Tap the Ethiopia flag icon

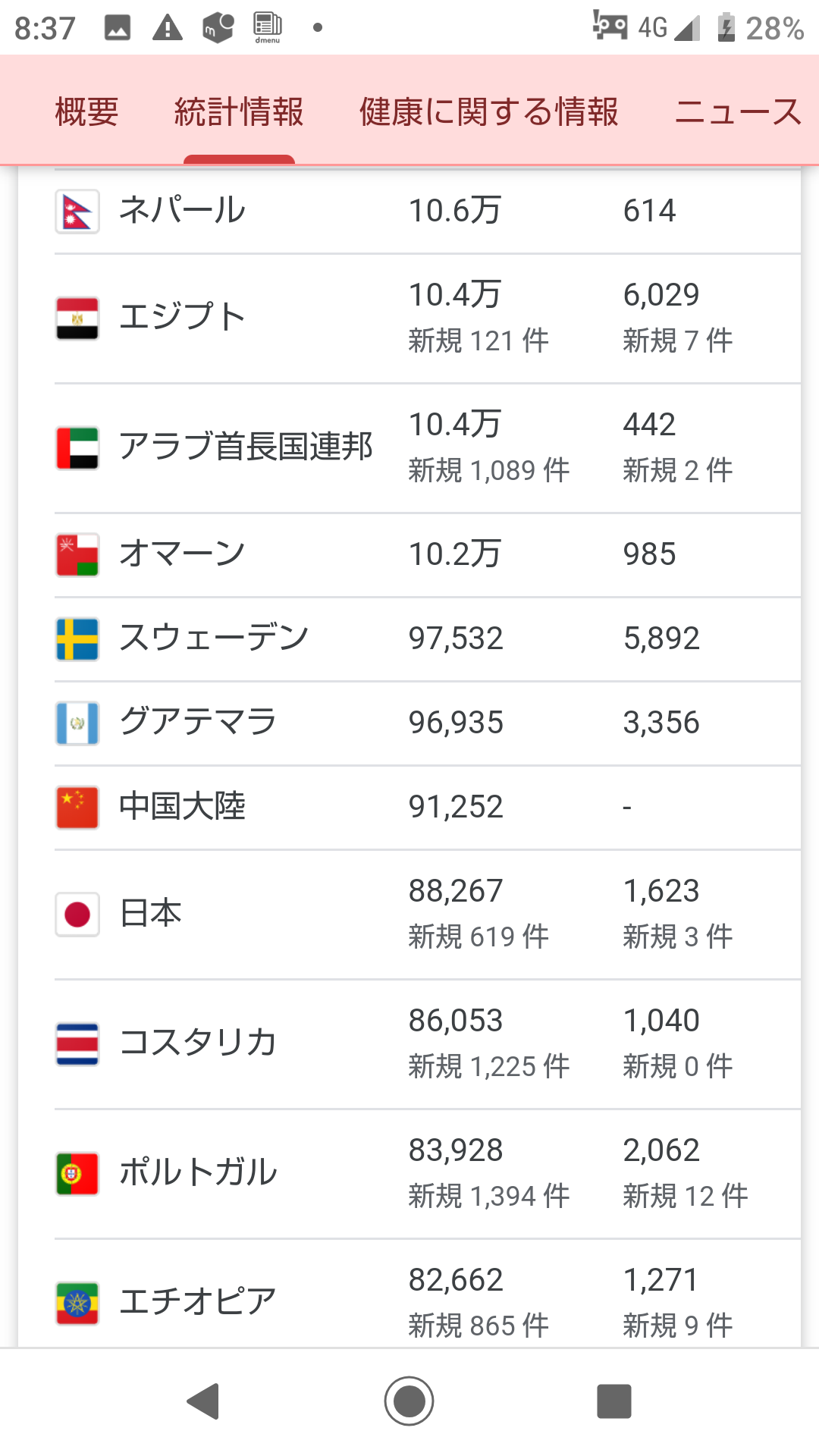pyautogui.click(x=77, y=1303)
